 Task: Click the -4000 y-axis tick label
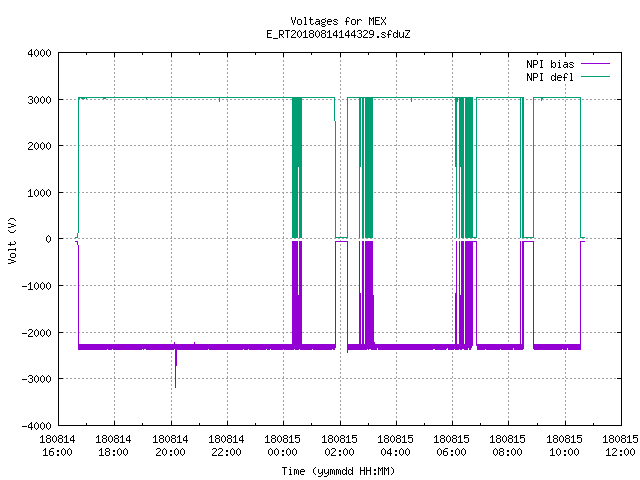pos(36,426)
